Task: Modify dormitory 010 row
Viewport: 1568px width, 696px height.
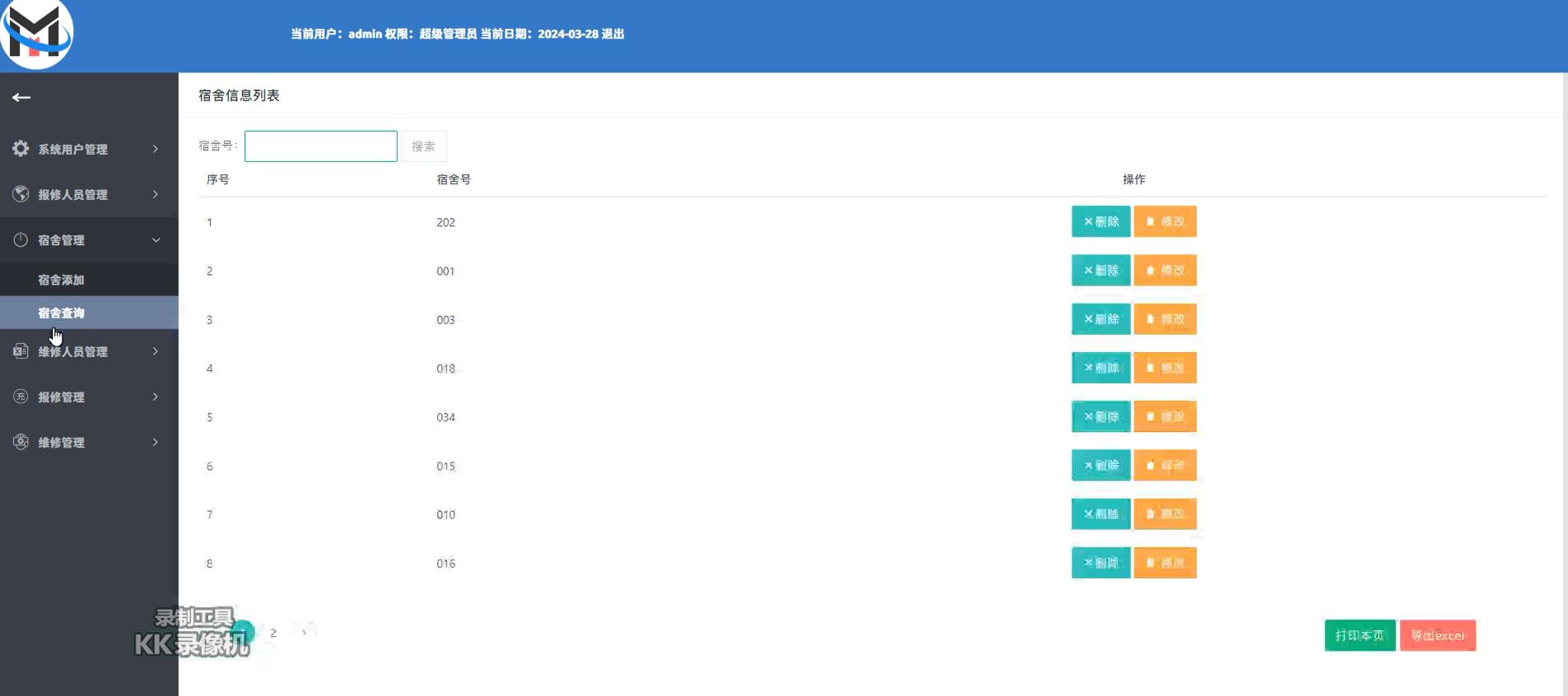Action: tap(1165, 513)
